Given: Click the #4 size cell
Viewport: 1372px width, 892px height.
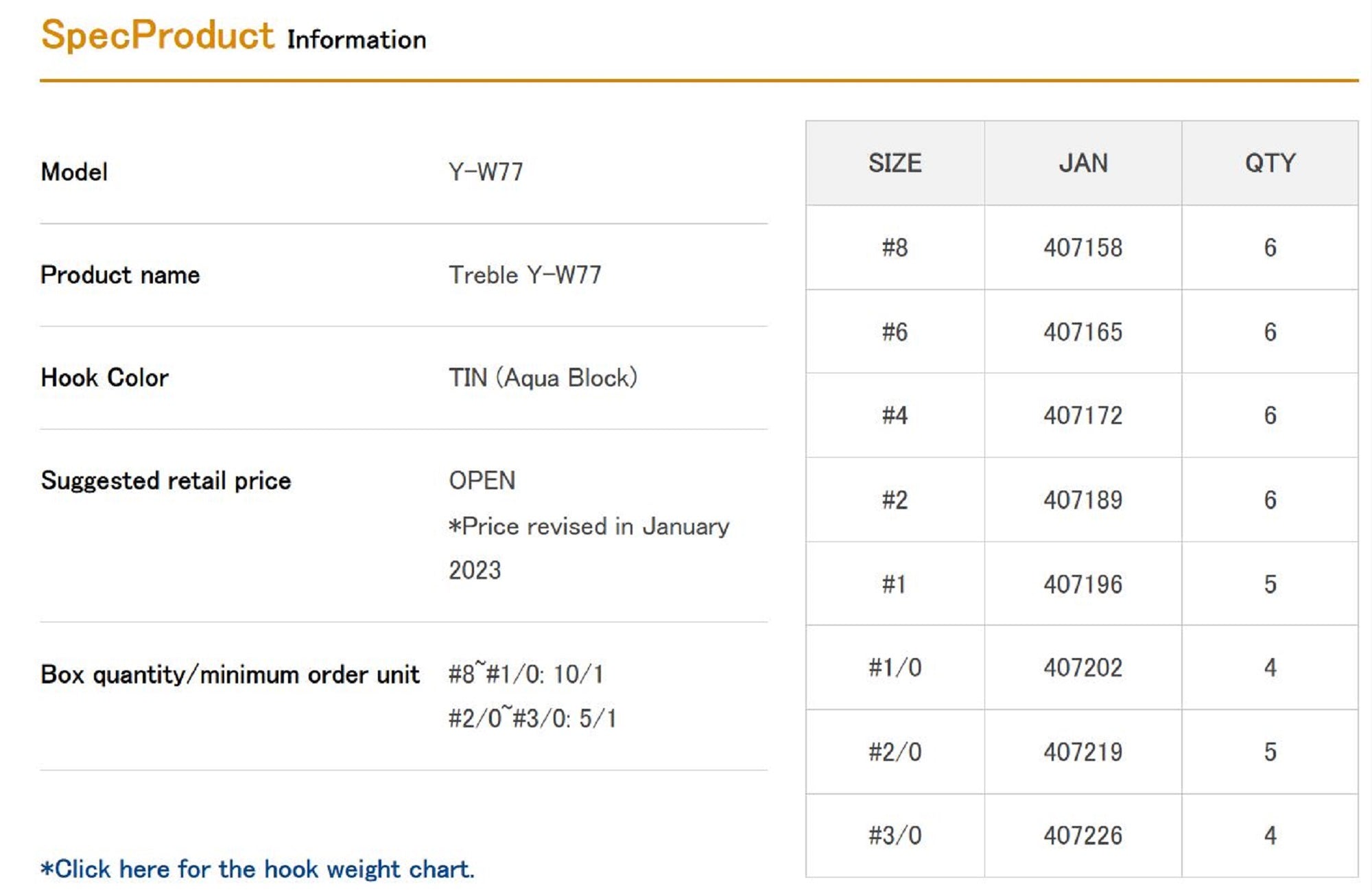Looking at the screenshot, I should (x=895, y=416).
